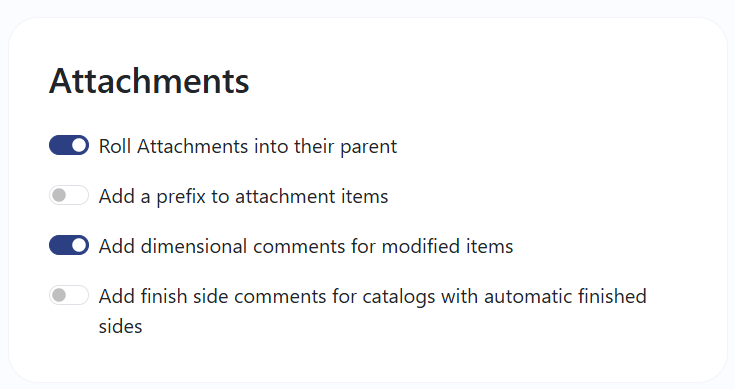Click gray knob of finish side switch
Viewport: 735px width, 389px height.
pos(59,295)
